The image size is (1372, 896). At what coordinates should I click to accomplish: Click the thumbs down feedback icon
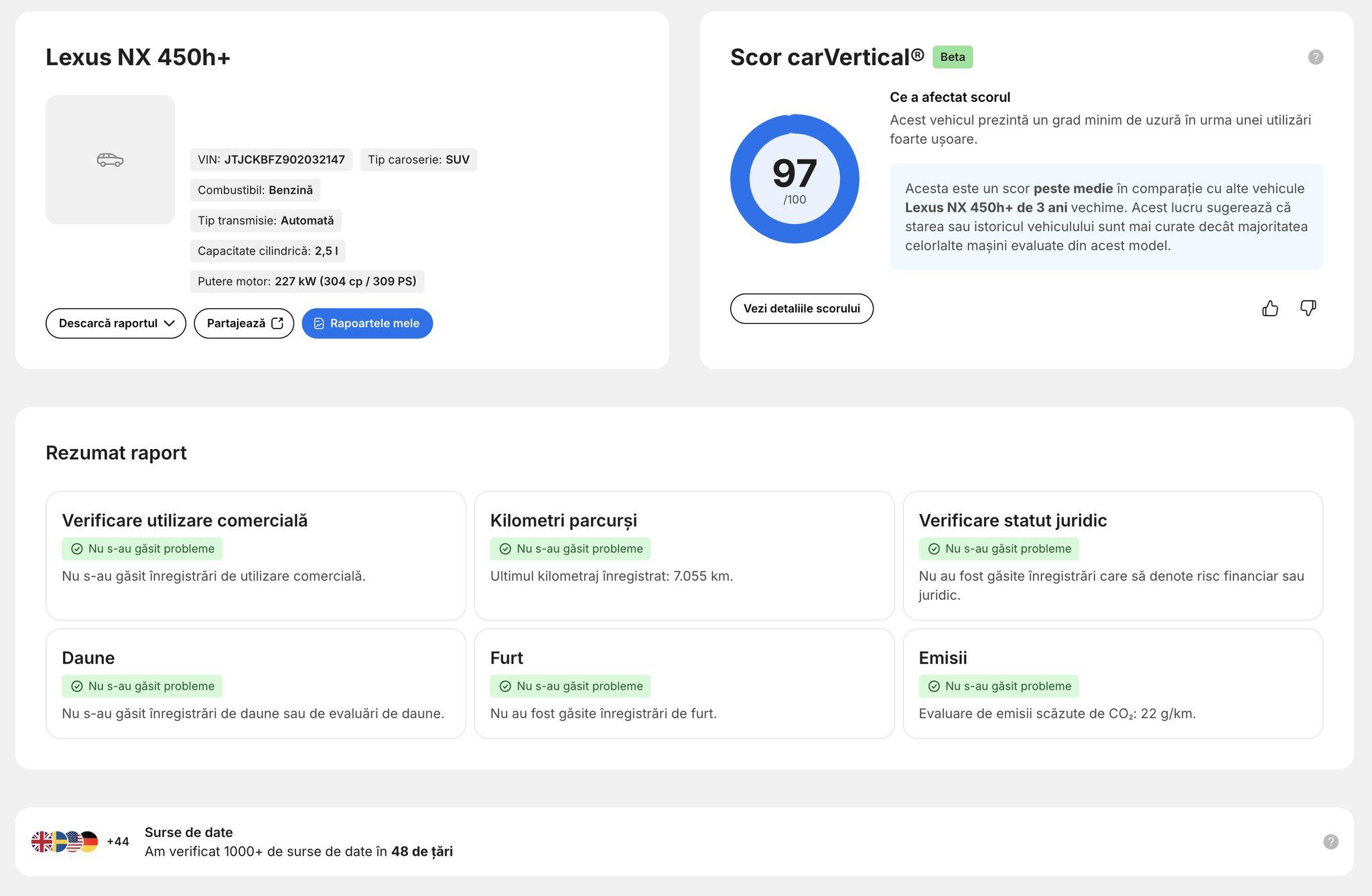tap(1308, 308)
